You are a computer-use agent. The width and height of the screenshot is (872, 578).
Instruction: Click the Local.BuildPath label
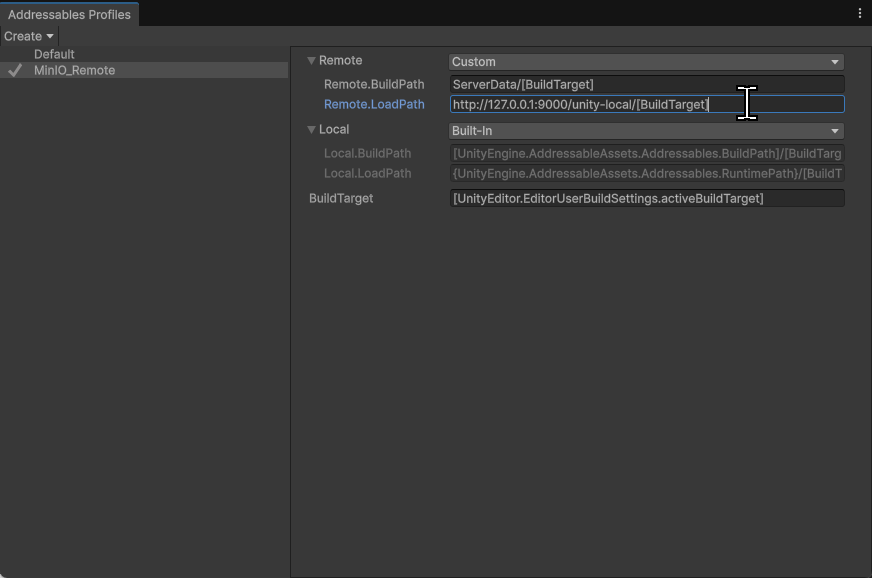[367, 154]
